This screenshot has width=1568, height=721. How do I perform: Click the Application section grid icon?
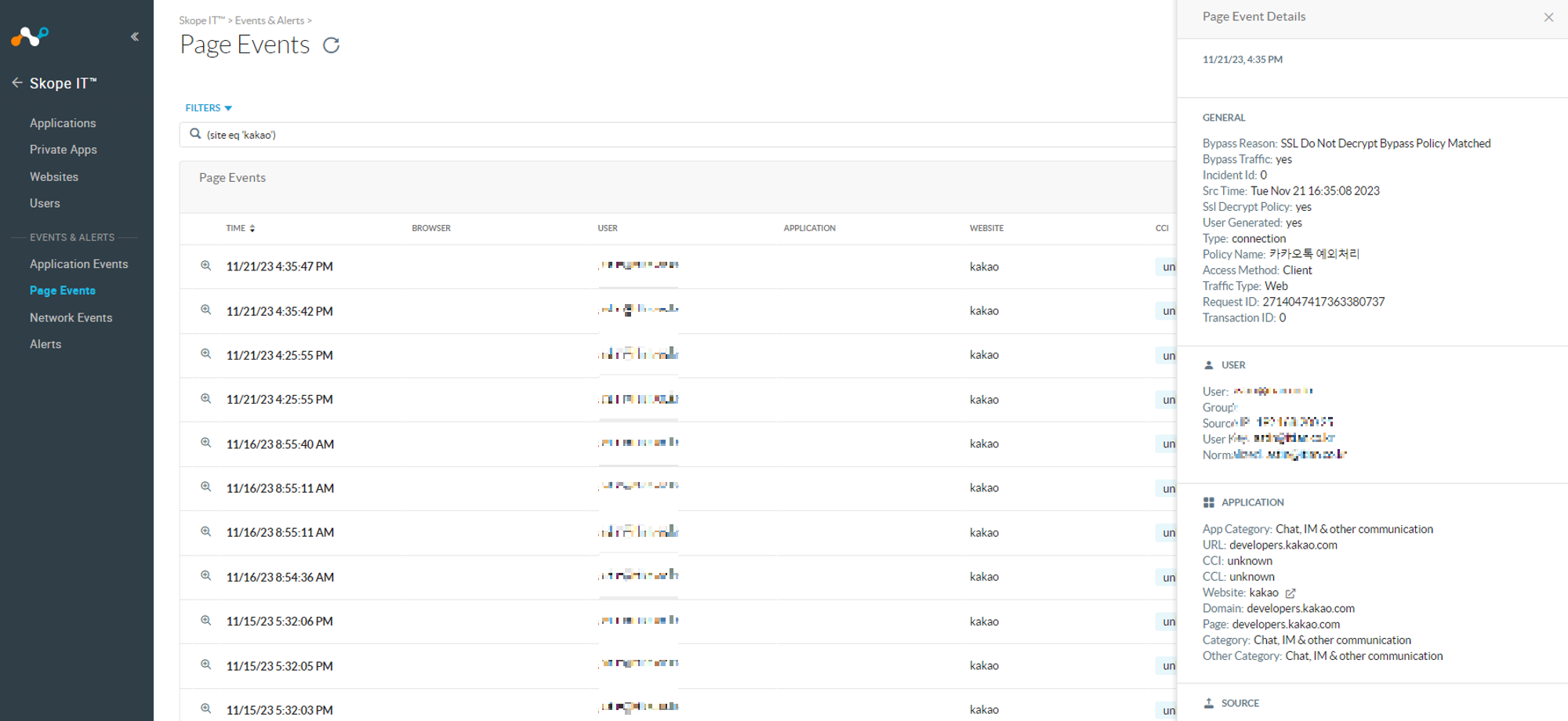pyautogui.click(x=1209, y=502)
